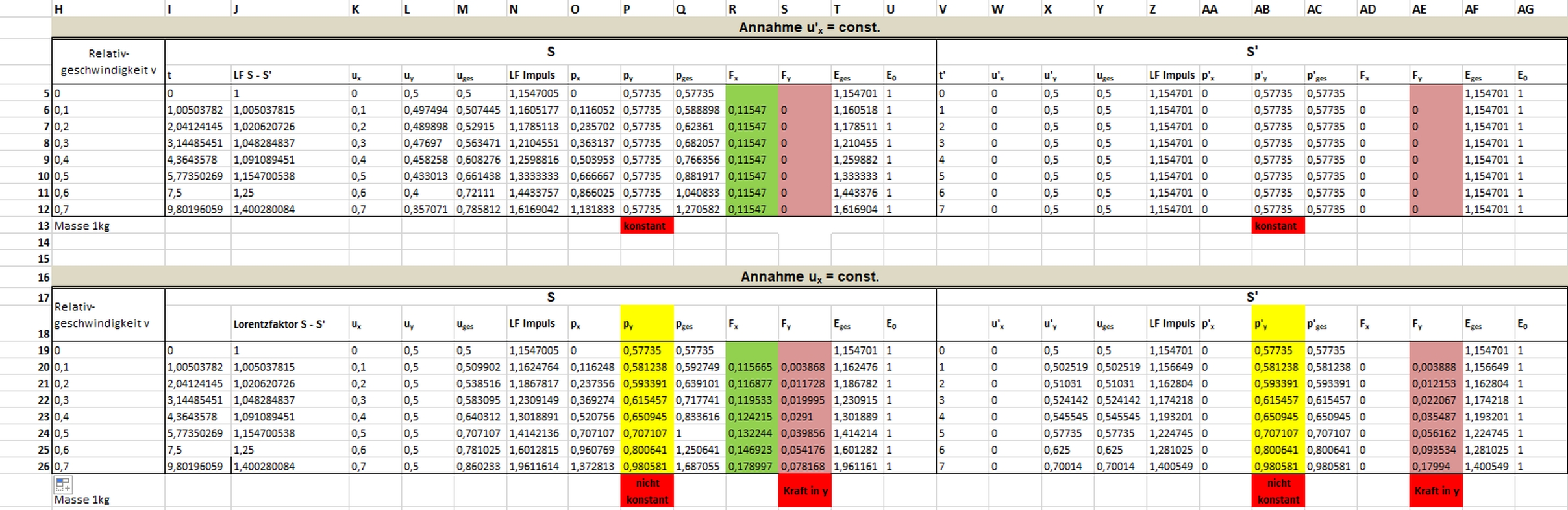Click pink cell with value 0,17994

pyautogui.click(x=1436, y=467)
